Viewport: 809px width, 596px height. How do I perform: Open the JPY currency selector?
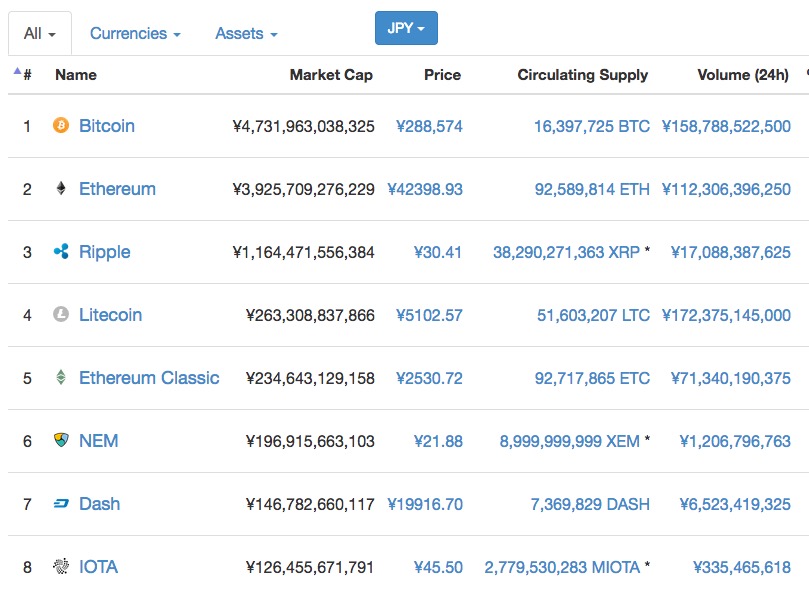[406, 28]
